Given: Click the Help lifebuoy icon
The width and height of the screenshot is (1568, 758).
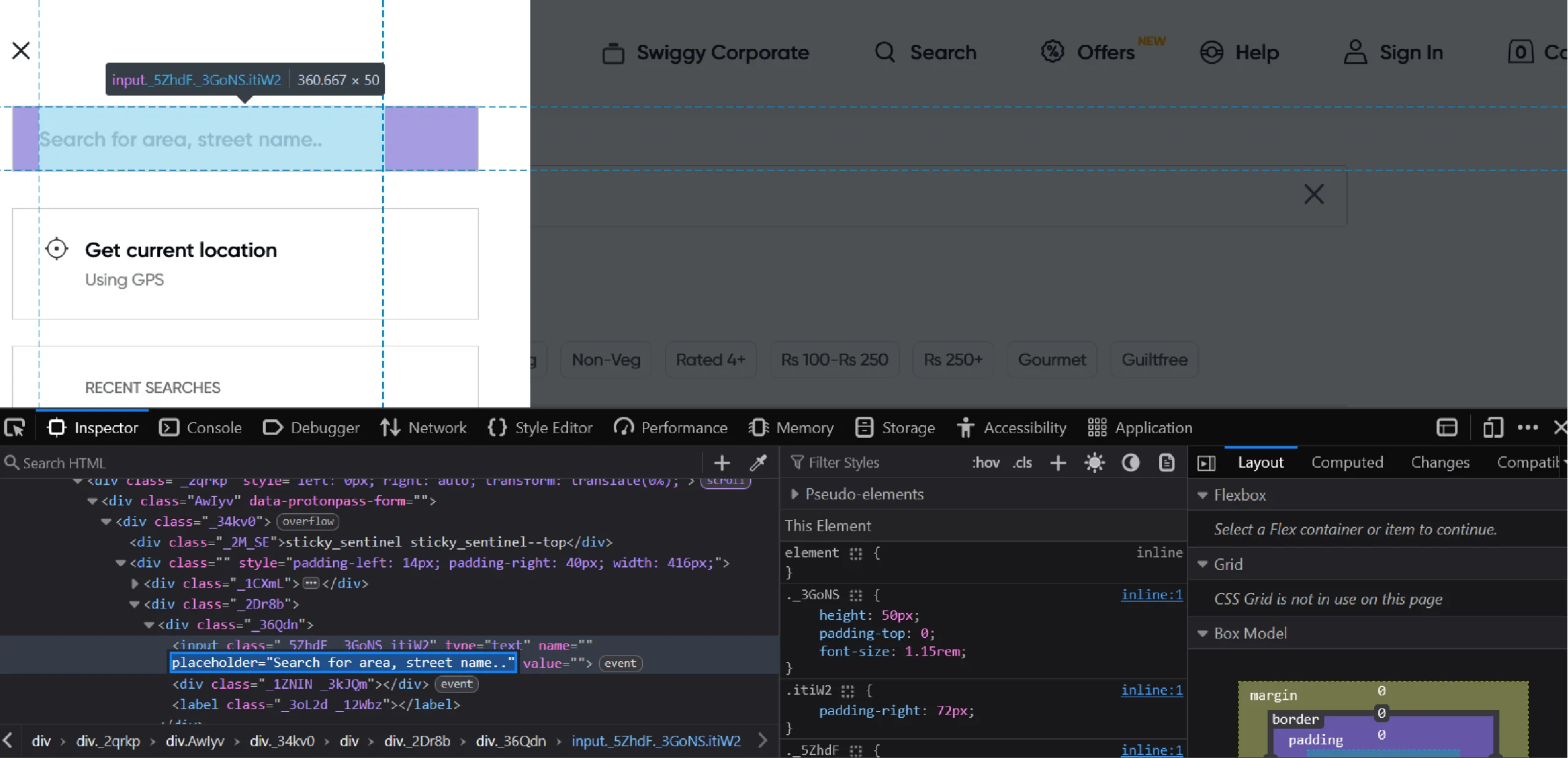Looking at the screenshot, I should (1212, 52).
